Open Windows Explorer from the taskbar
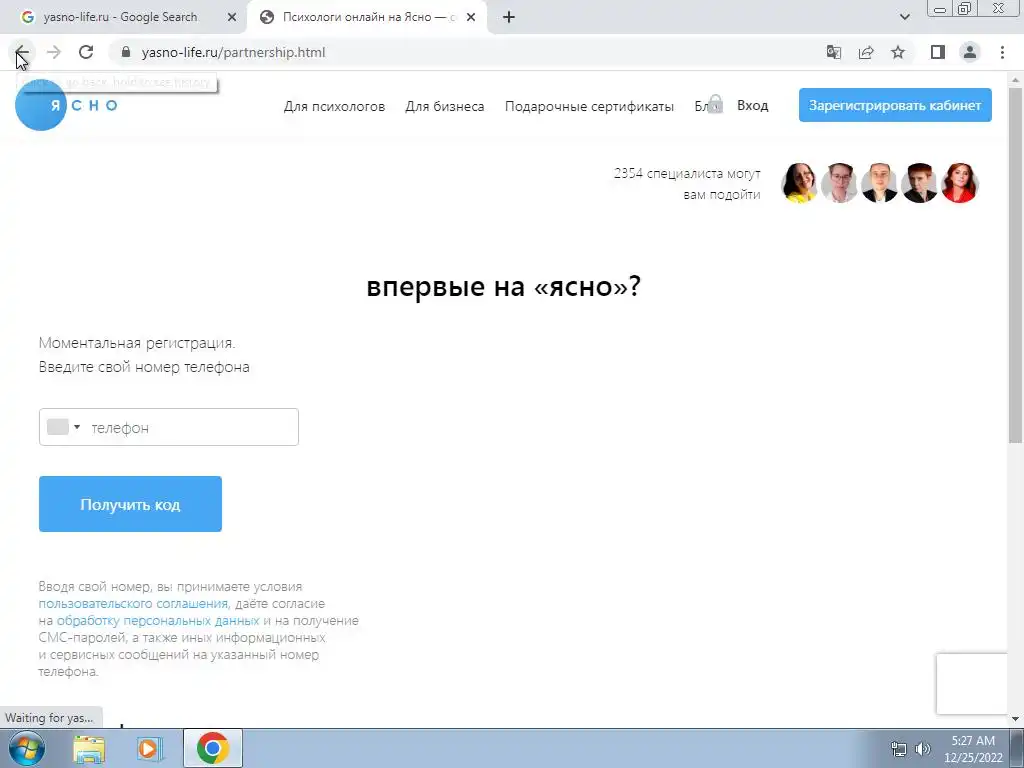 tap(89, 748)
